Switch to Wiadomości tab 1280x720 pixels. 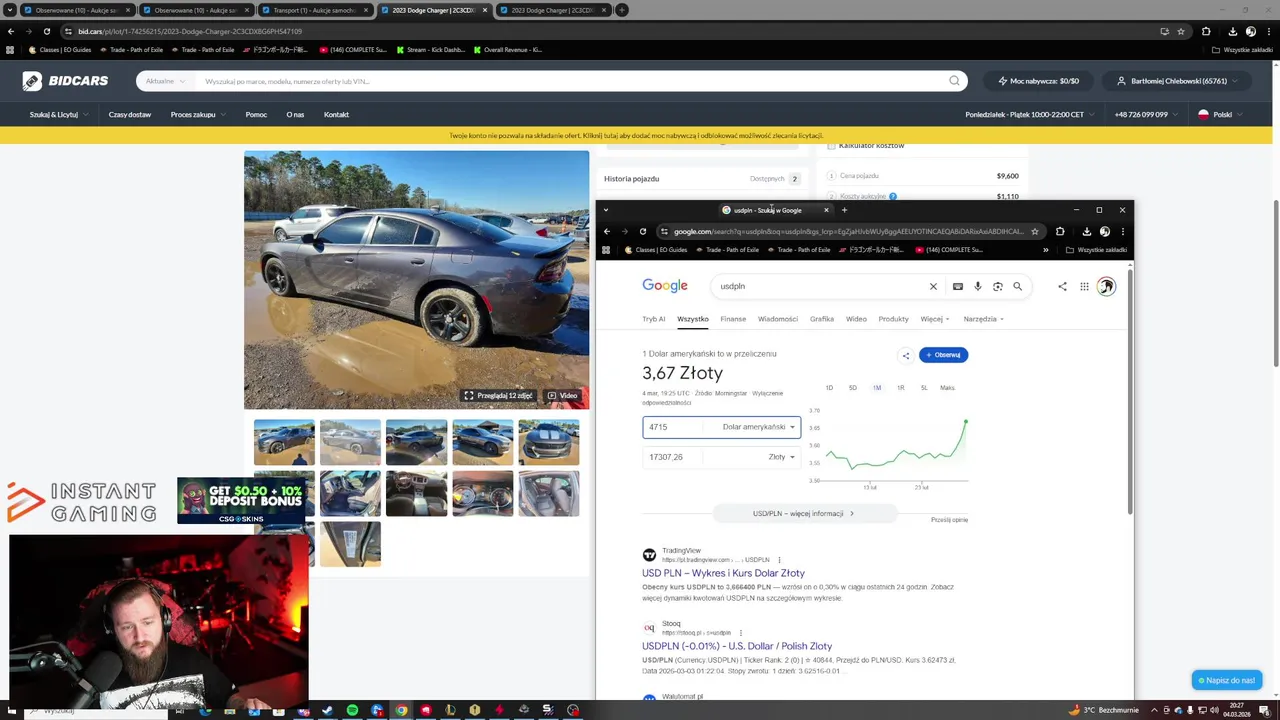[x=778, y=319]
